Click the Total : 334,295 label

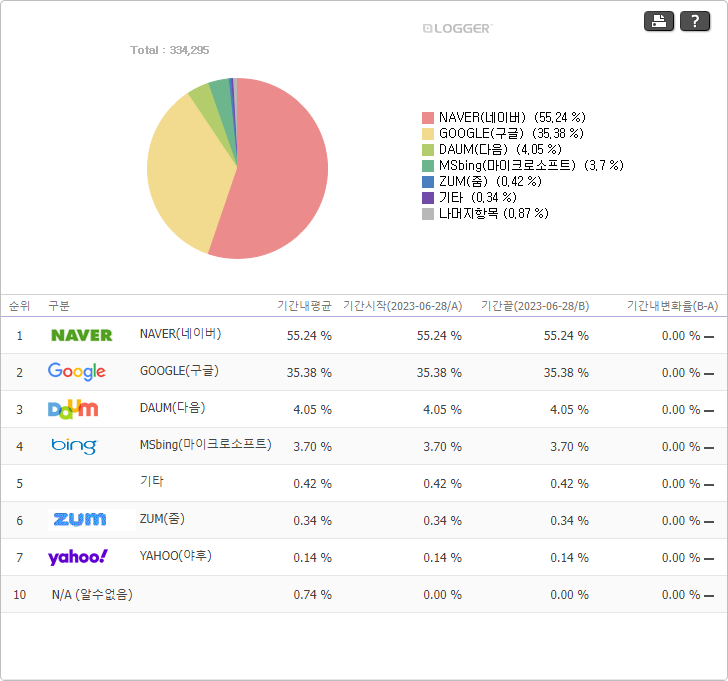169,50
